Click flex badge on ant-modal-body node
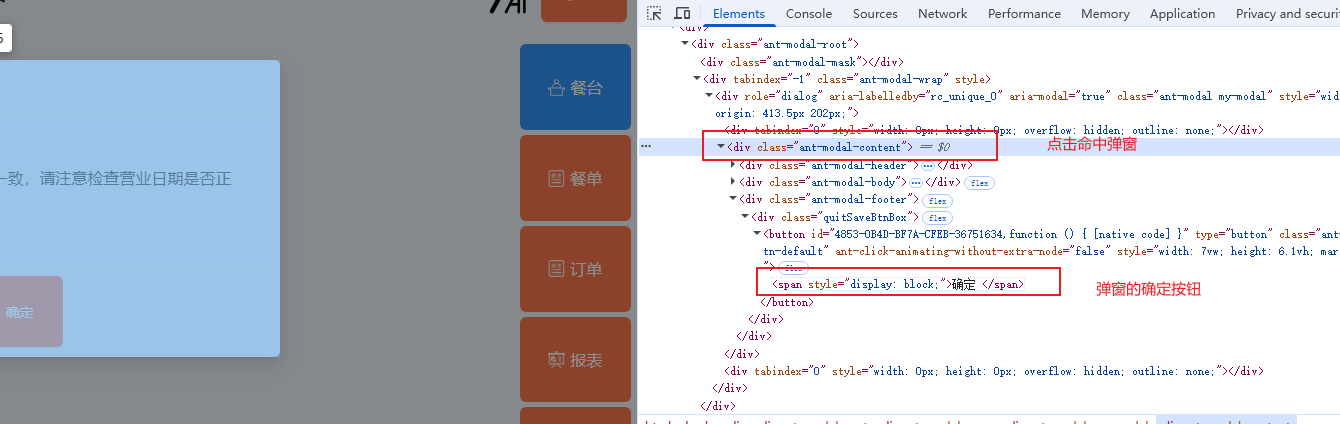This screenshot has height=424, width=1340. coord(979,183)
